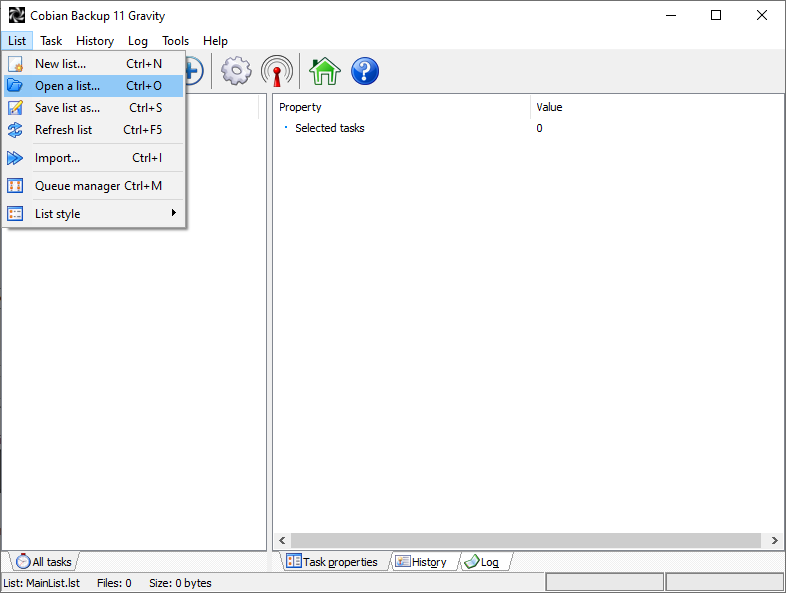Choose Open a list... from menu

67,86
